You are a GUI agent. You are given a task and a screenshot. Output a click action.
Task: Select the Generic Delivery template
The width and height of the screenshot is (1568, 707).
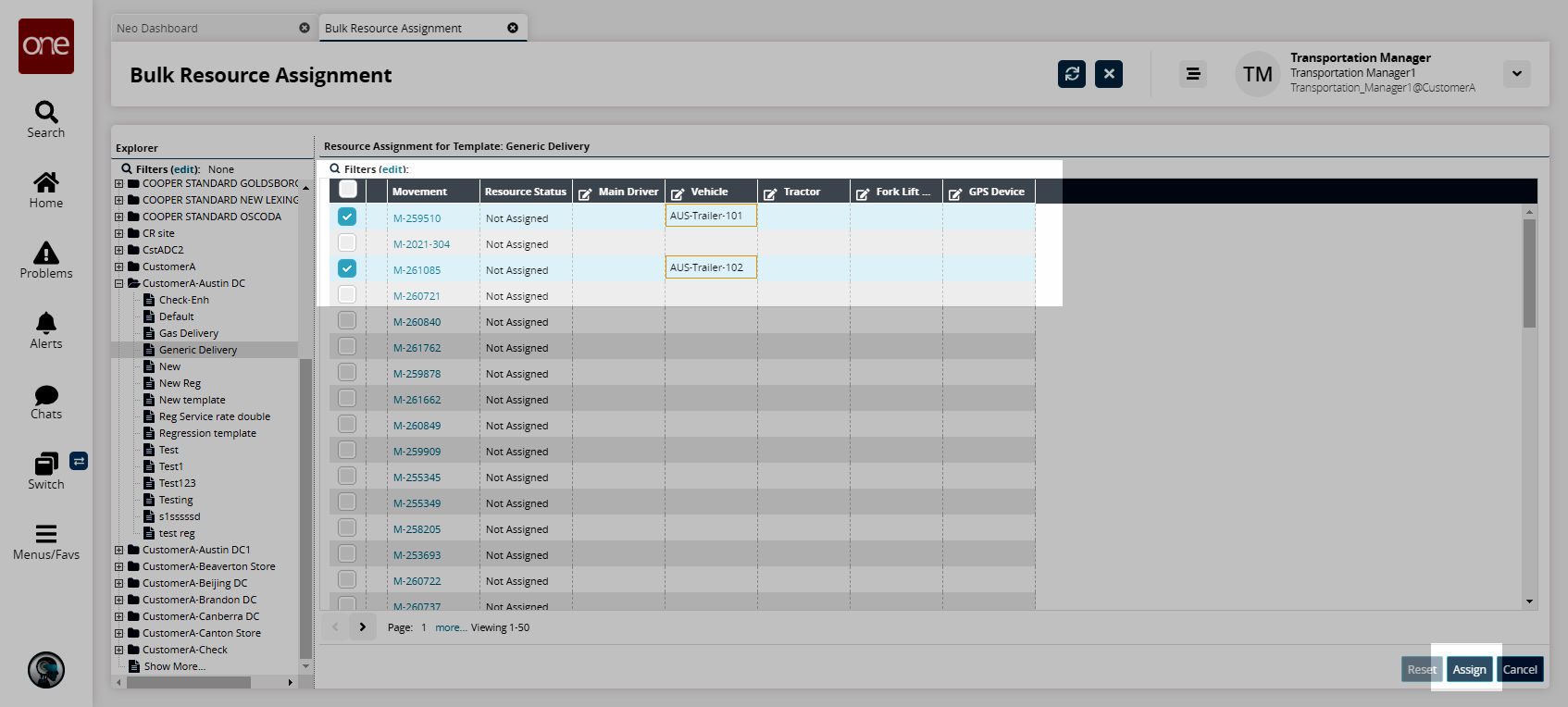click(x=198, y=350)
